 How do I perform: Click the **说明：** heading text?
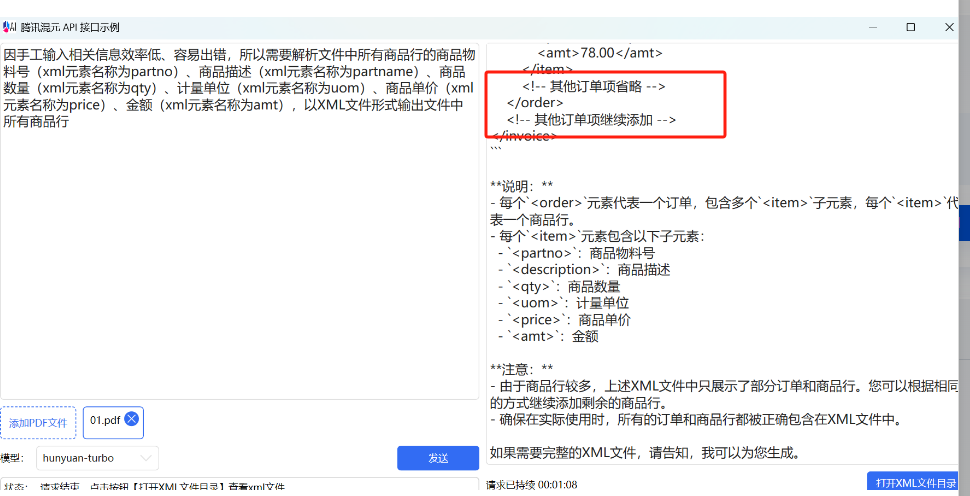click(521, 186)
